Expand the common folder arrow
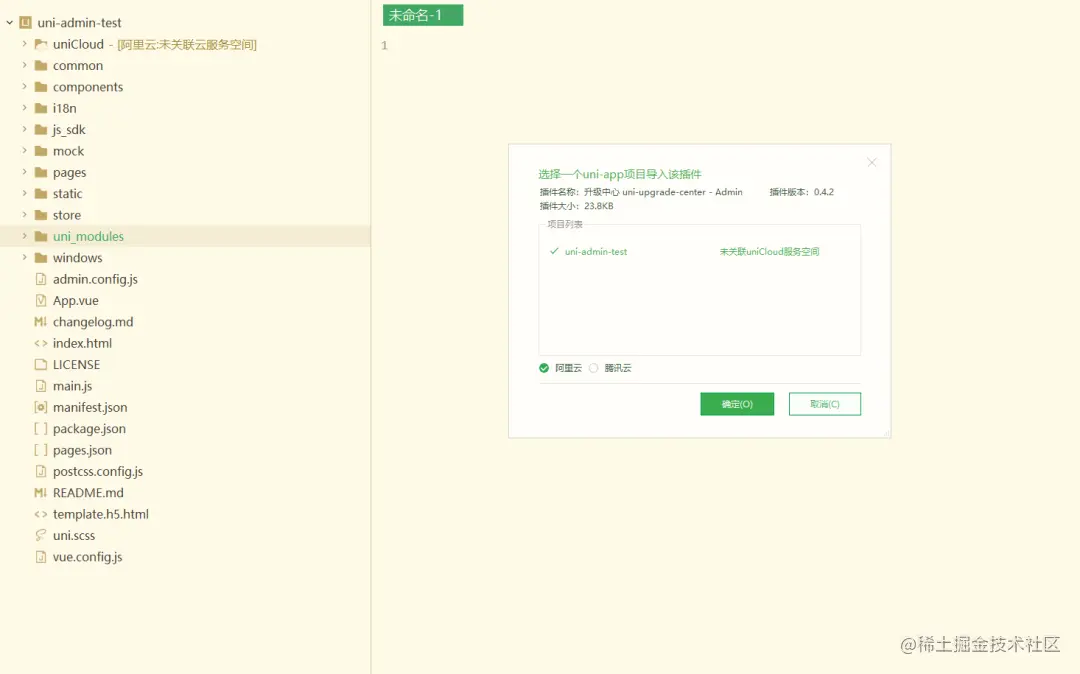 click(x=24, y=65)
